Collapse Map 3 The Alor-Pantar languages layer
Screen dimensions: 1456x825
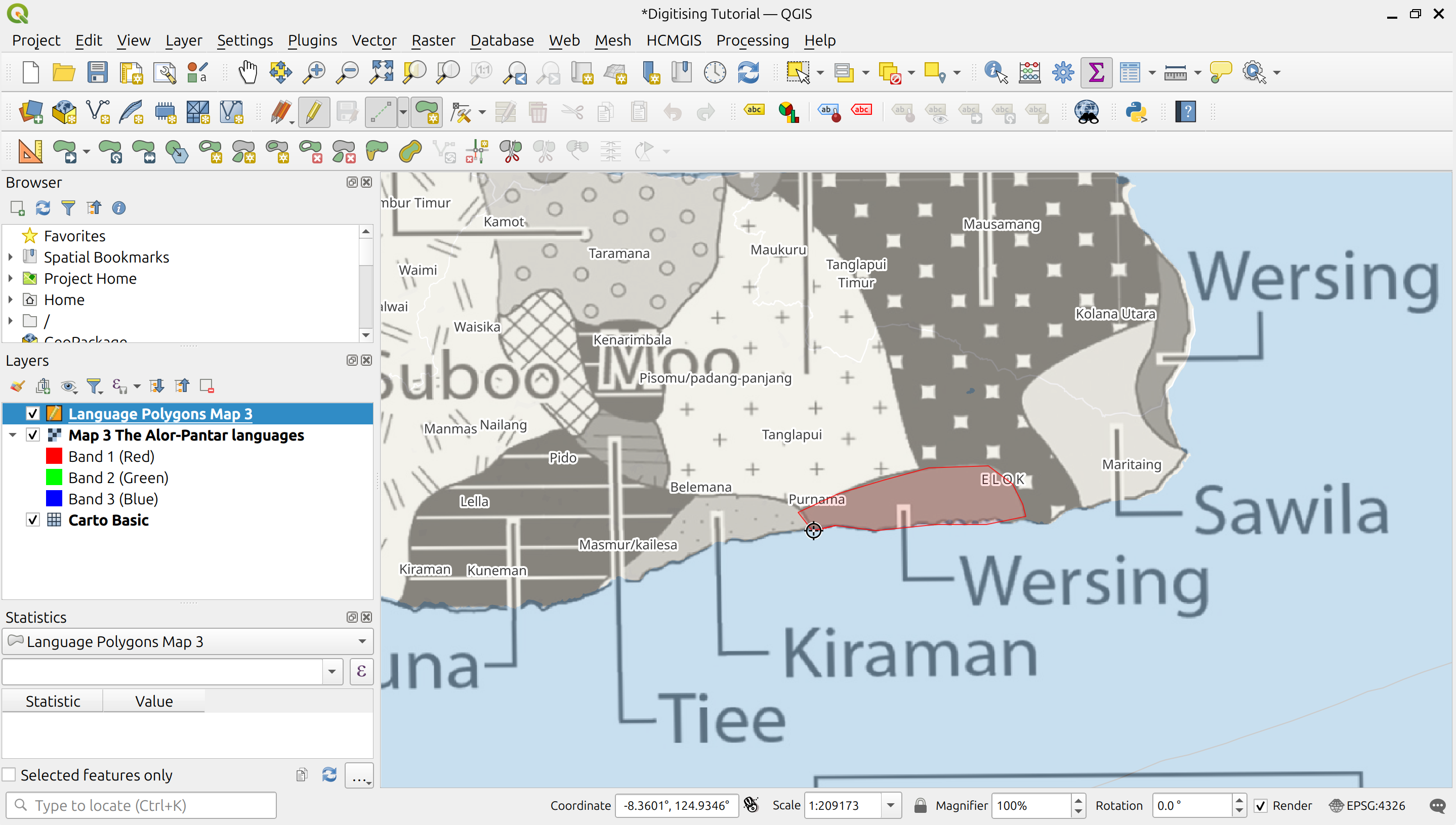pos(13,435)
